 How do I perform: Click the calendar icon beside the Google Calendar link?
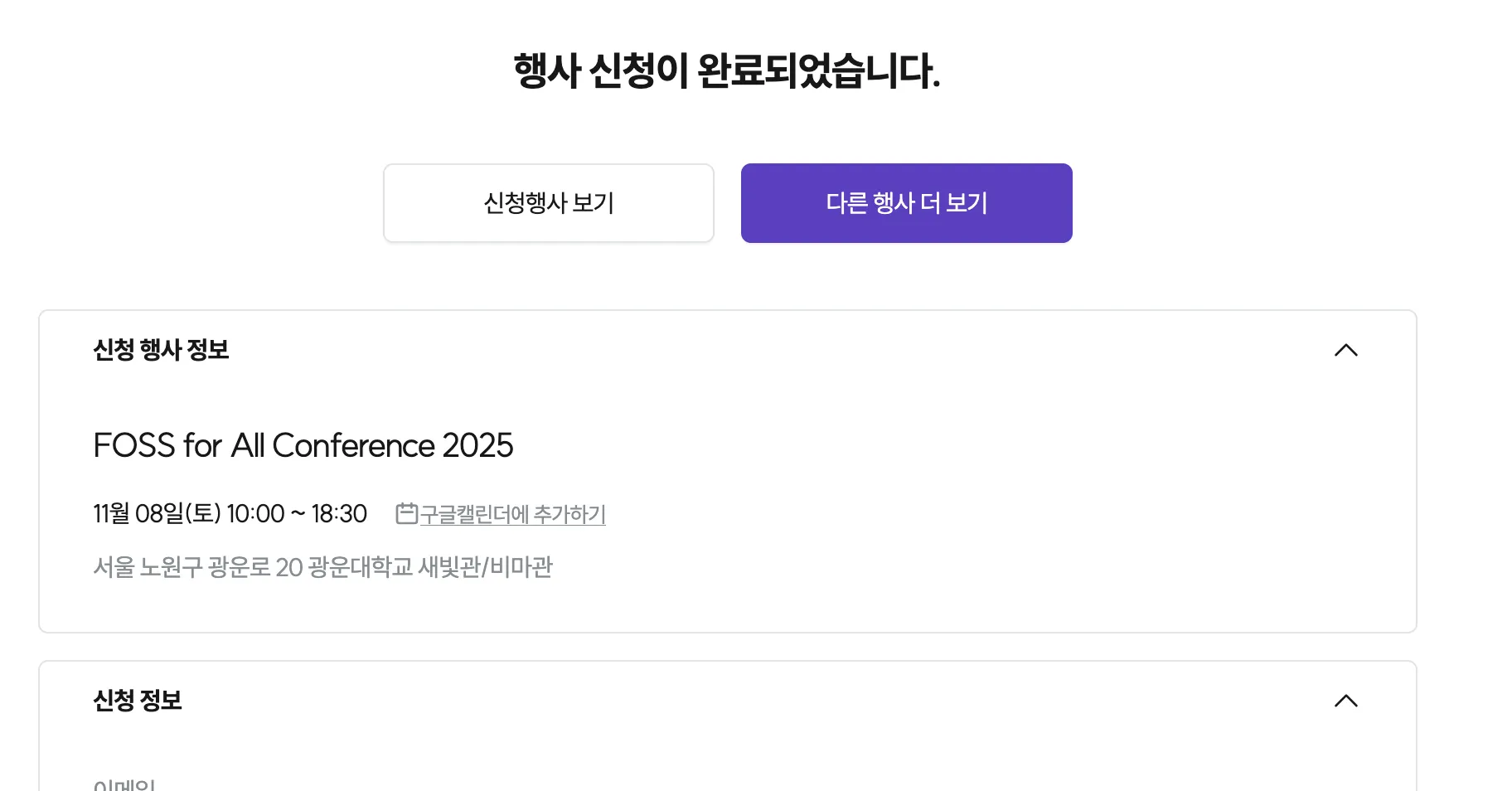point(406,513)
